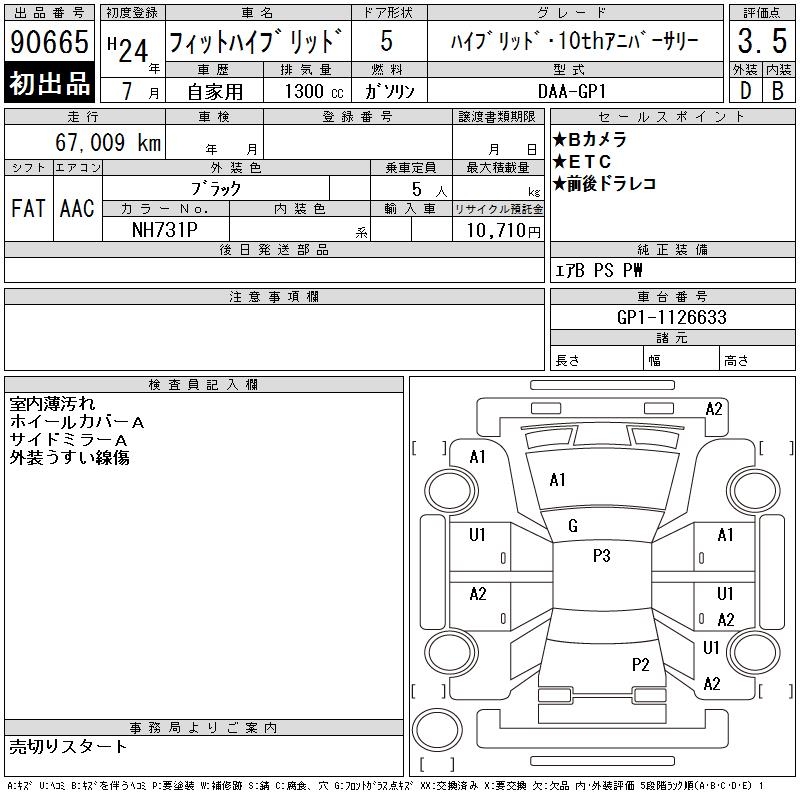Click the model code DAA-GP1 cell
This screenshot has height=800, width=800.
pos(572,92)
